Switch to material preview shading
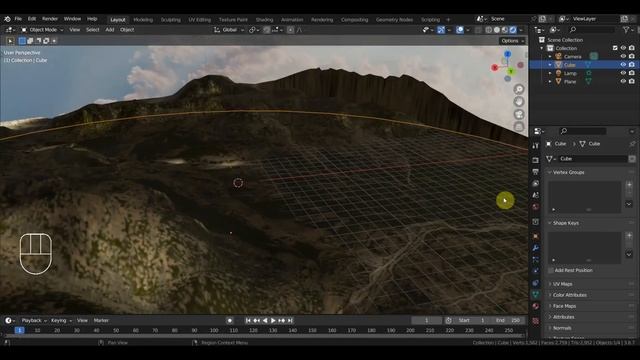 [x=505, y=30]
